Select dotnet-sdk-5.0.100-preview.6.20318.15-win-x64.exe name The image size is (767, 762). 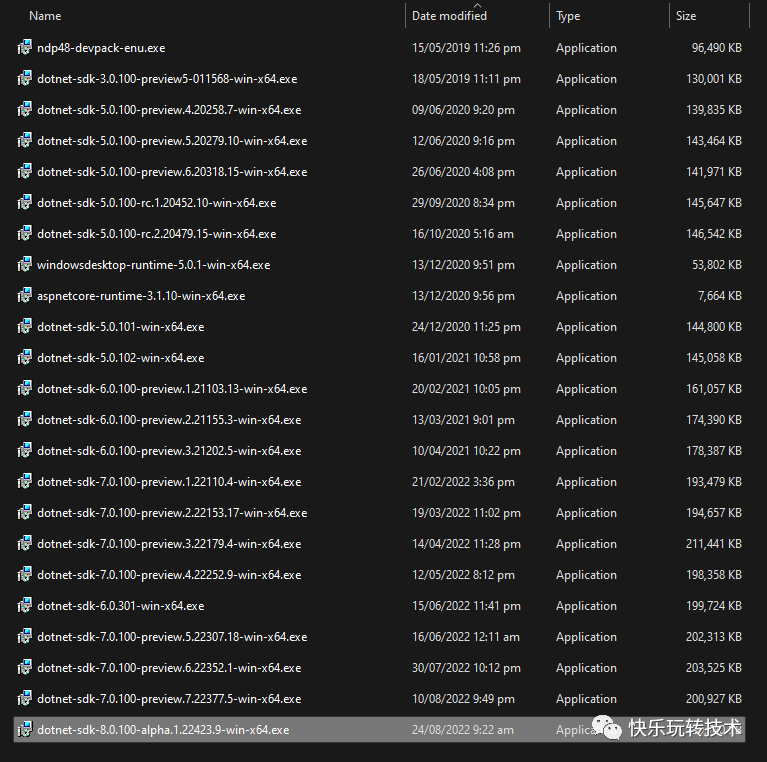pos(172,172)
